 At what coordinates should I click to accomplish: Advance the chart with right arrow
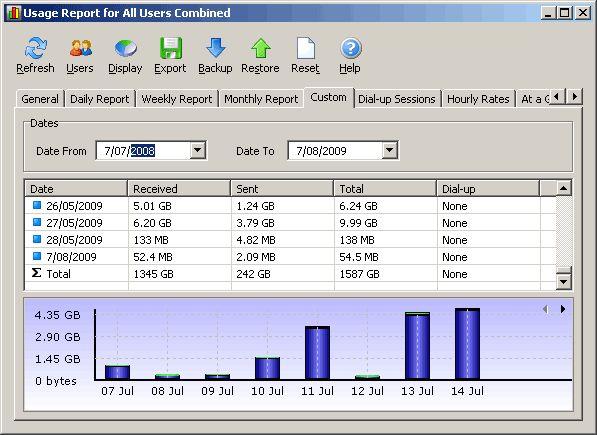click(x=563, y=309)
